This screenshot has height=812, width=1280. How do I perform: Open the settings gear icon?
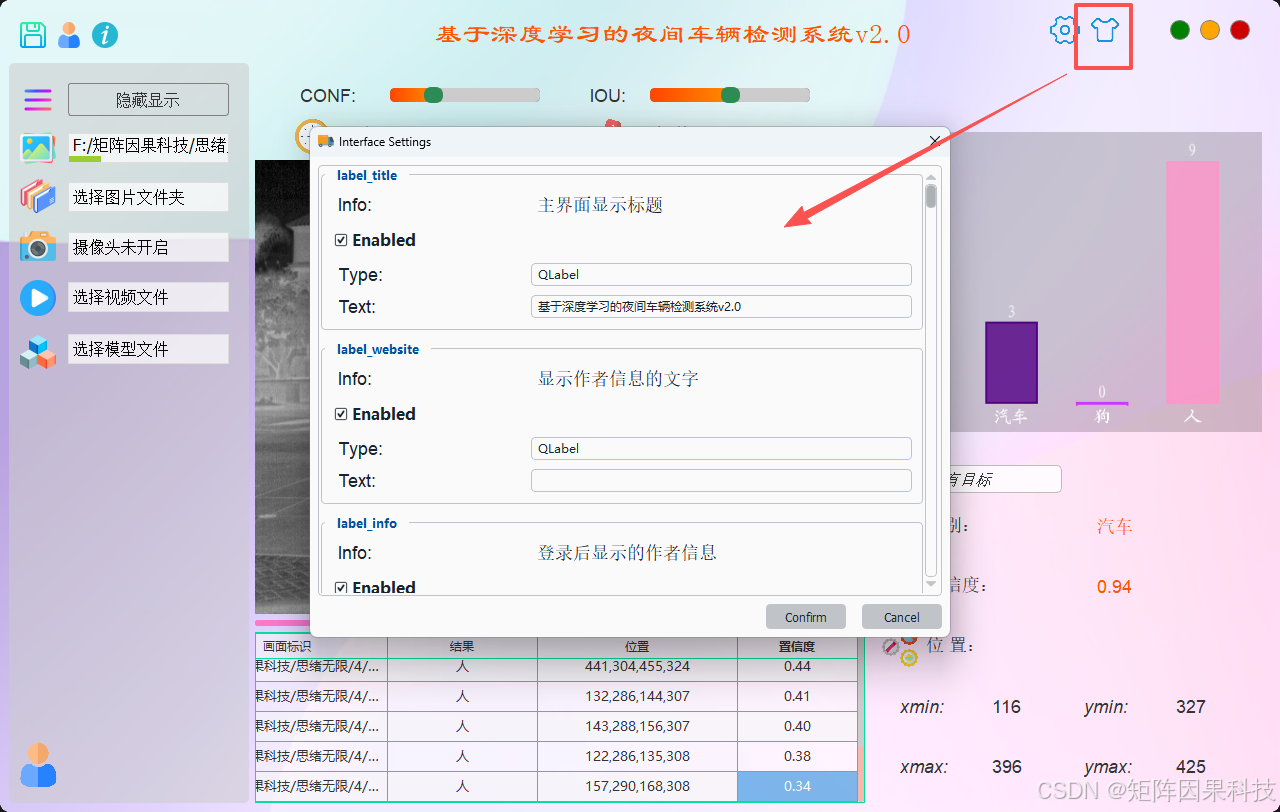(1063, 30)
